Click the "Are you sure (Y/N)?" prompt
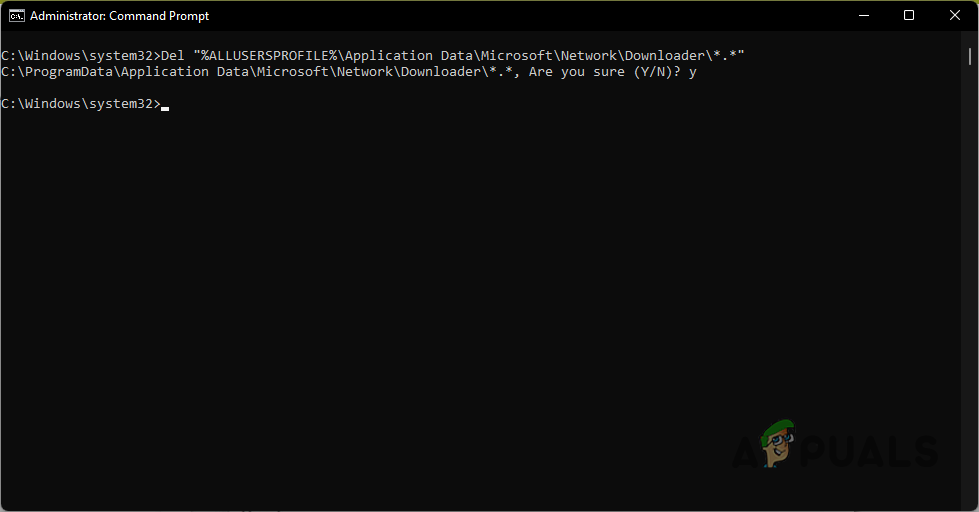 coord(605,72)
